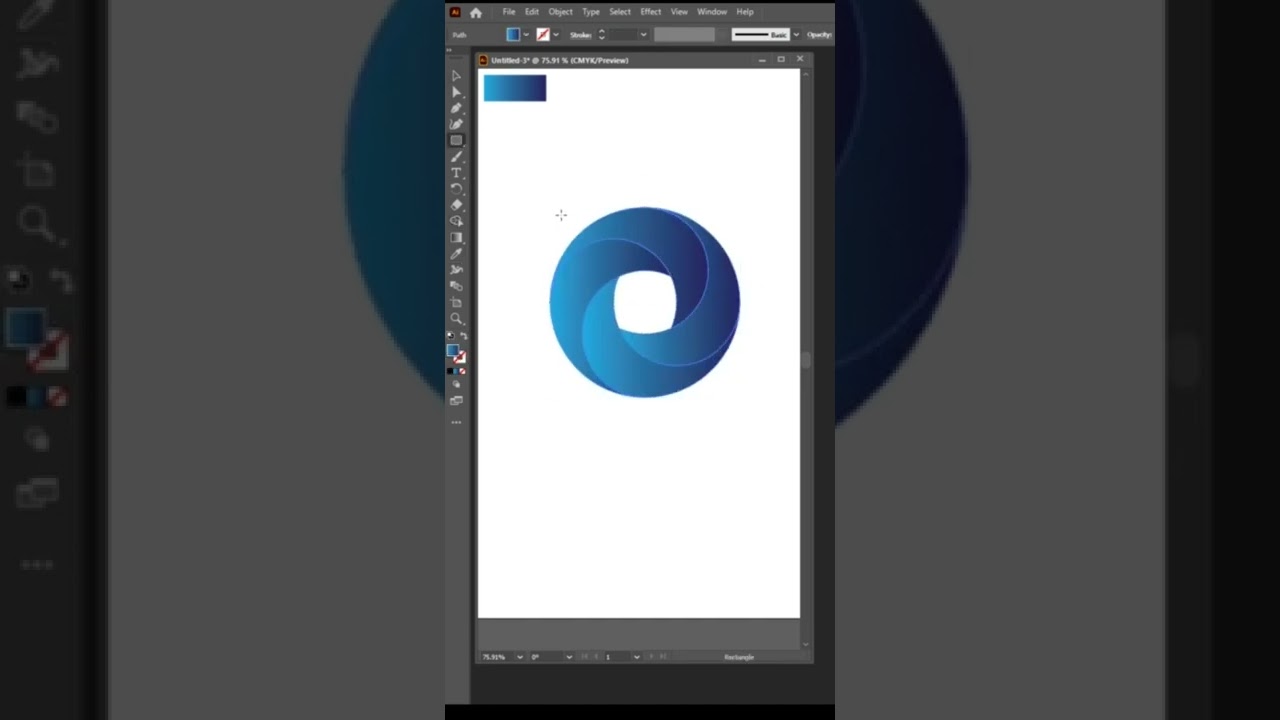The height and width of the screenshot is (720, 1280).
Task: Select the blue swirl circle artwork
Action: [x=645, y=302]
